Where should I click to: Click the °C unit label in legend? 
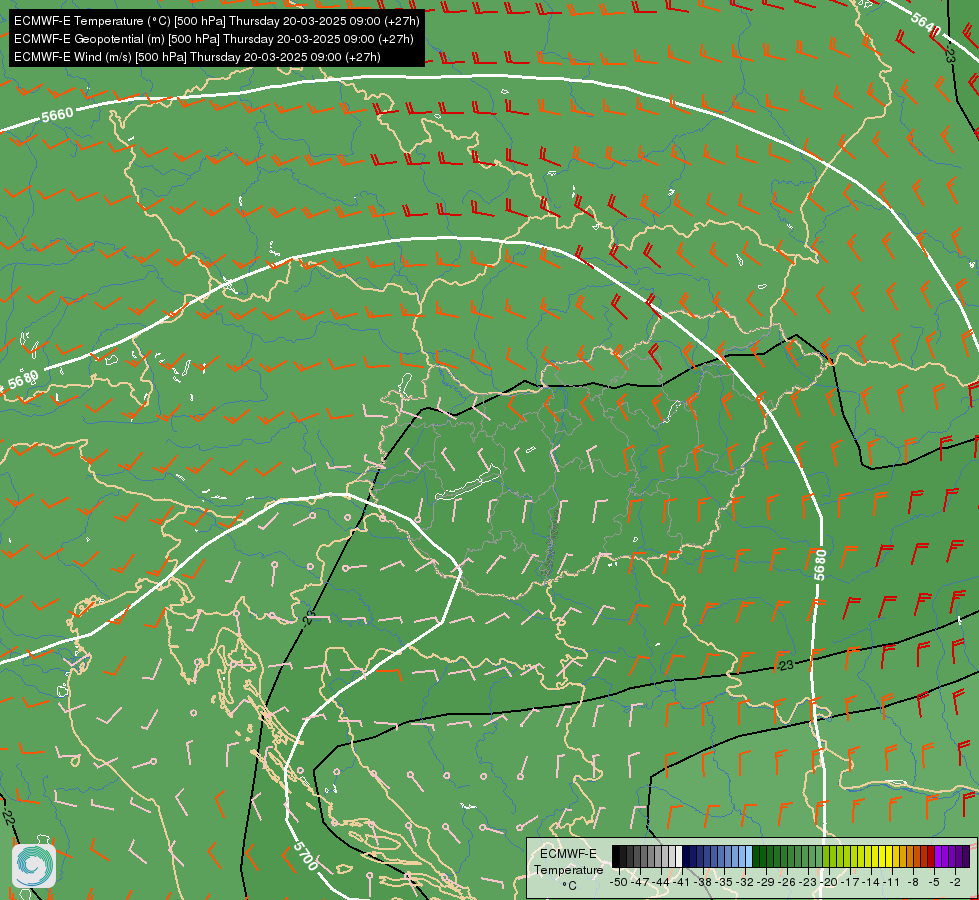(x=569, y=885)
